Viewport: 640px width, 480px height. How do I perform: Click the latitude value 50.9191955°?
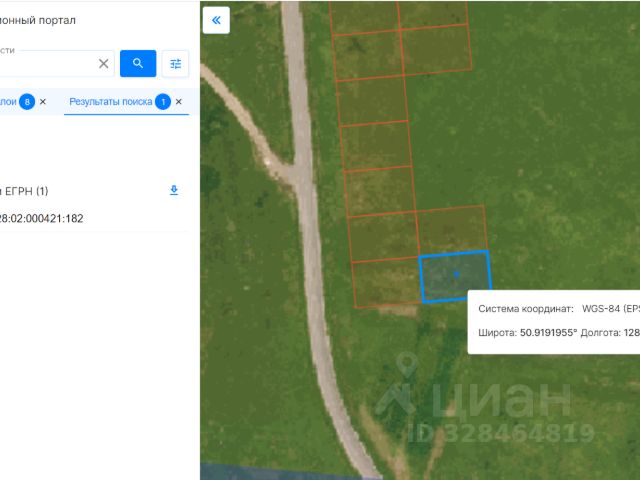[548, 333]
